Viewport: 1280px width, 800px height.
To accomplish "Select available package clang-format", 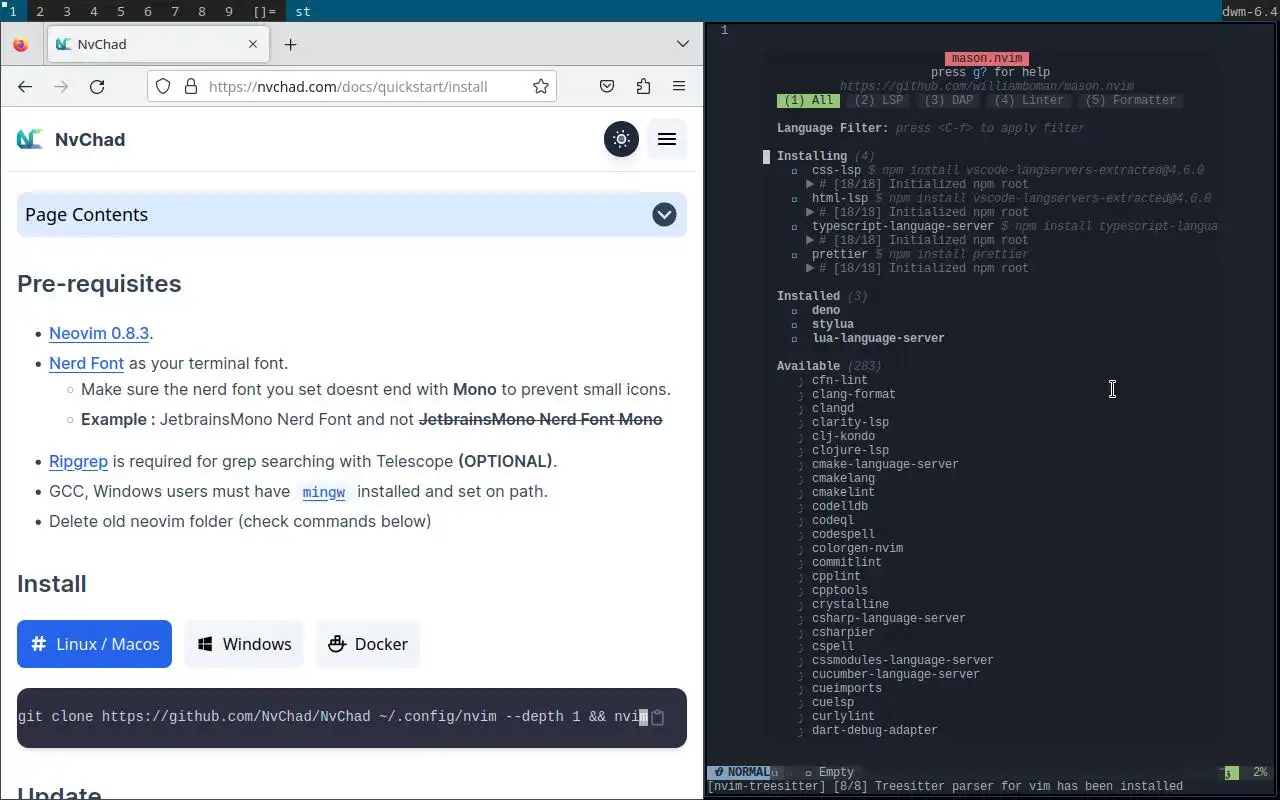I will point(854,394).
